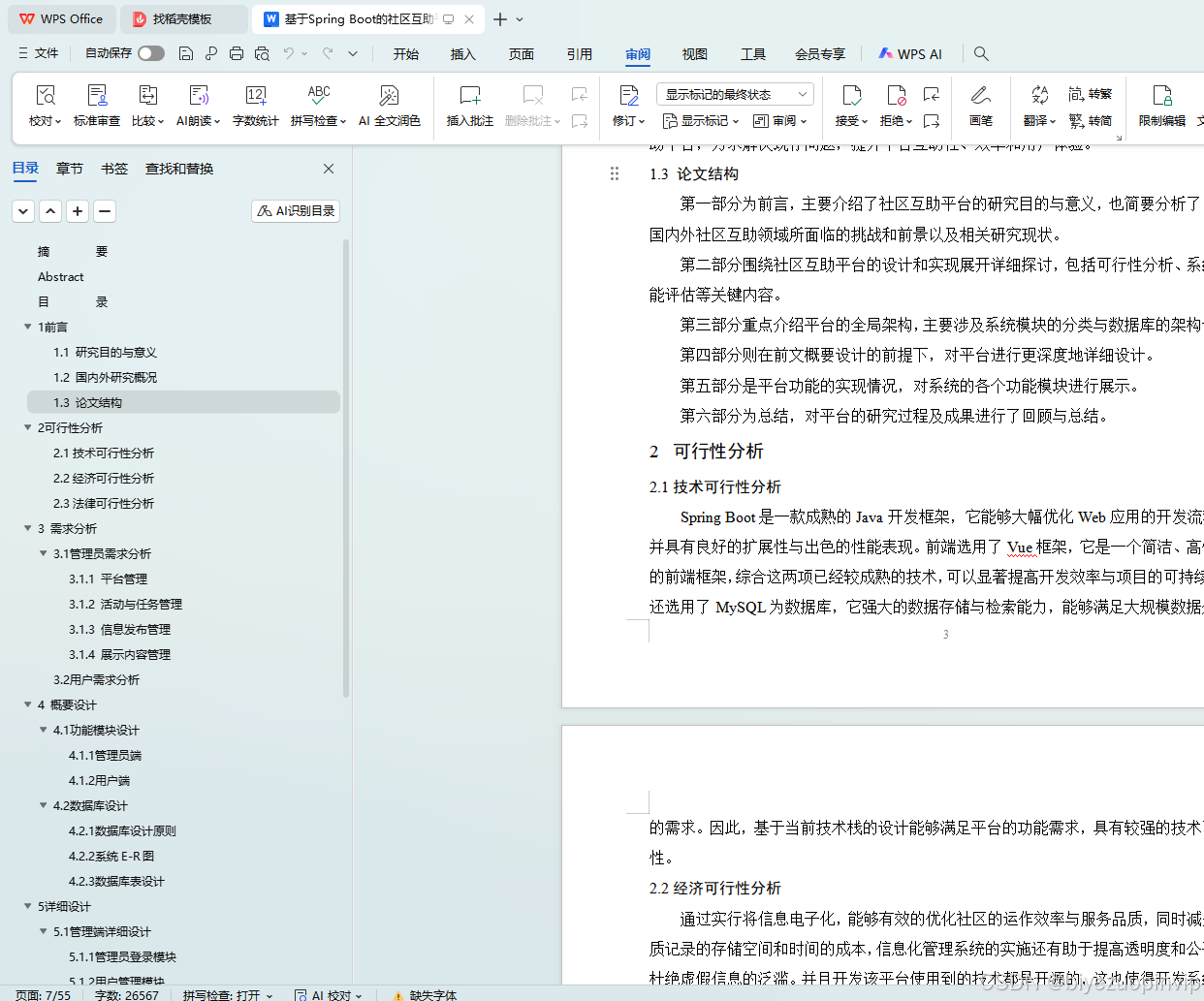1204x1001 pixels.
Task: Open the 审阅 pane dropdown
Action: (x=780, y=121)
